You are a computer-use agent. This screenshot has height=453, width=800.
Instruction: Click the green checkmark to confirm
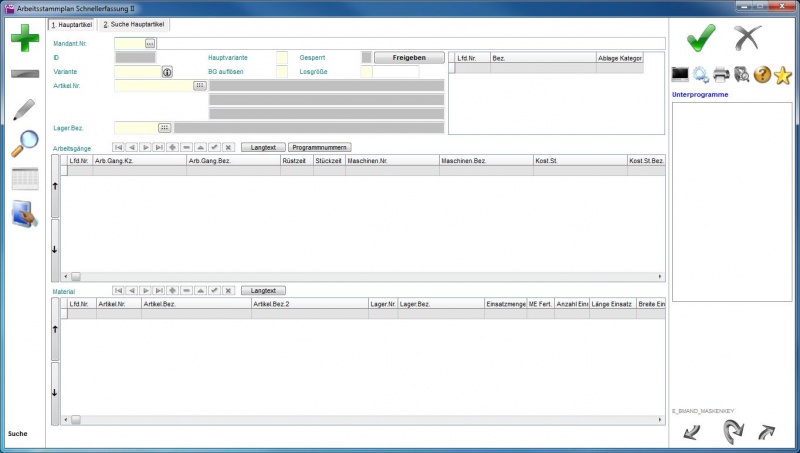[702, 38]
